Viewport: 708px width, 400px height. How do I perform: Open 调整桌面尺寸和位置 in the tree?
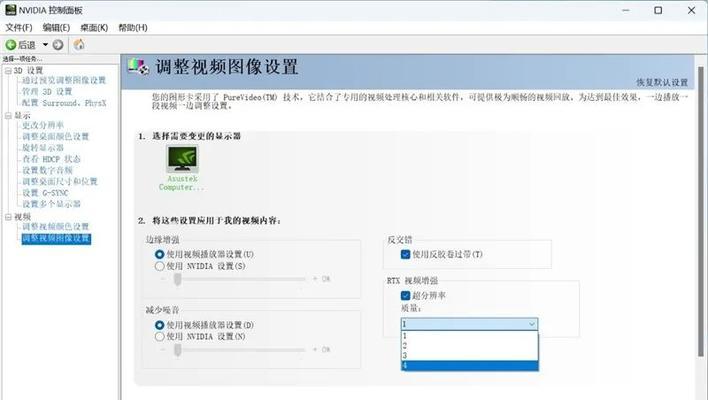(x=60, y=181)
